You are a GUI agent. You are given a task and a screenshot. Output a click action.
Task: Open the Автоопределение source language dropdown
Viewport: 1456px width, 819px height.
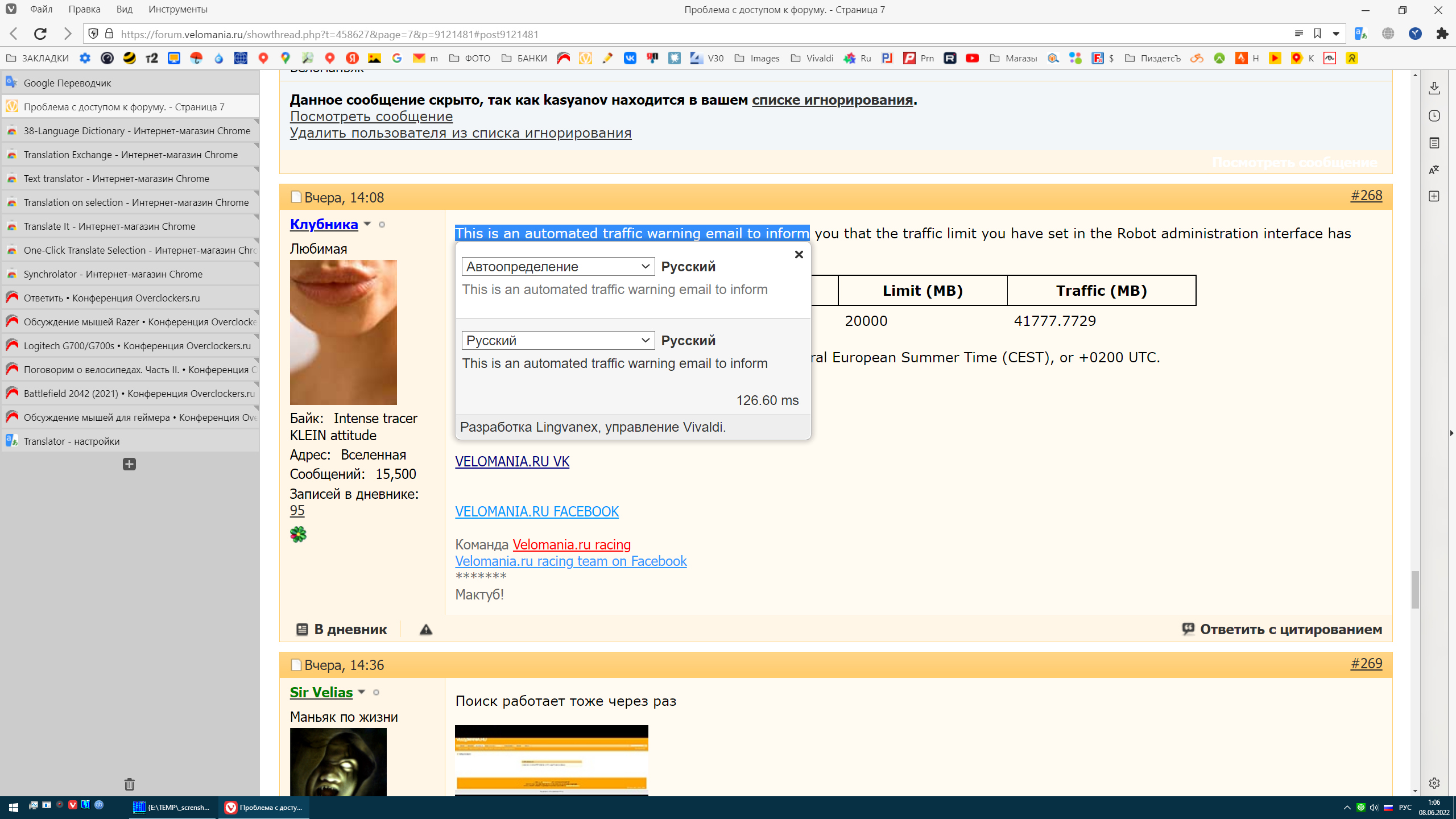[558, 266]
